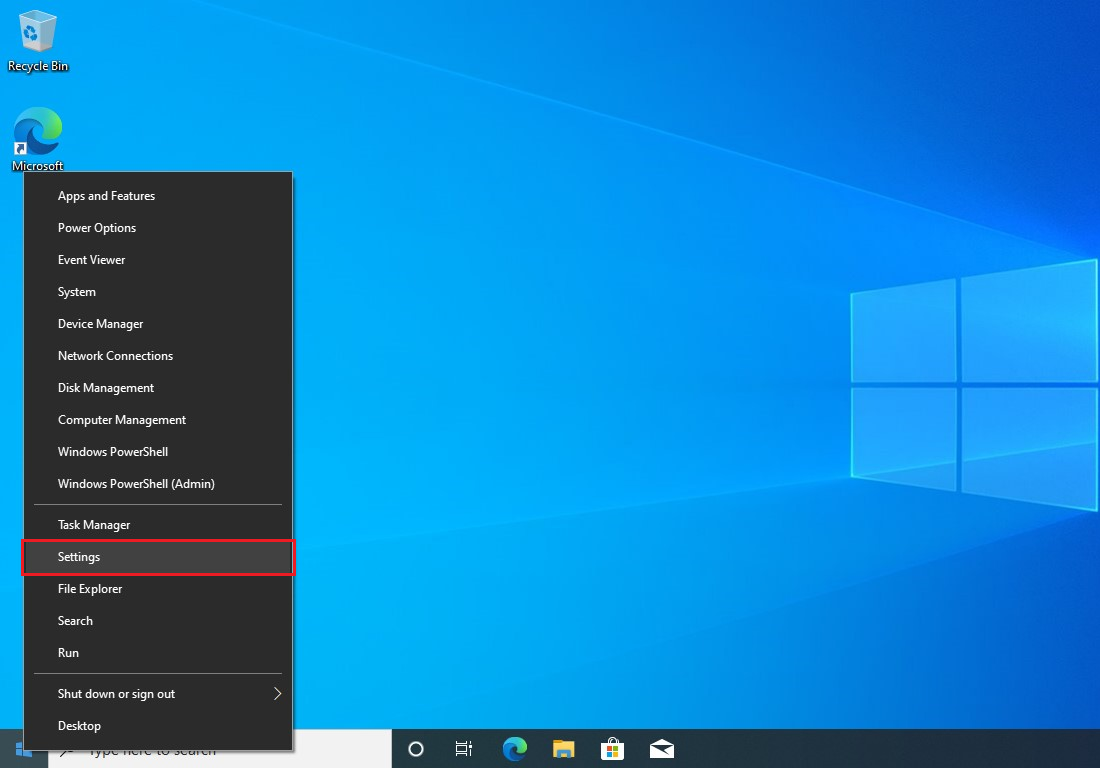Launch Event Viewer
The width and height of the screenshot is (1100, 768).
pos(158,260)
